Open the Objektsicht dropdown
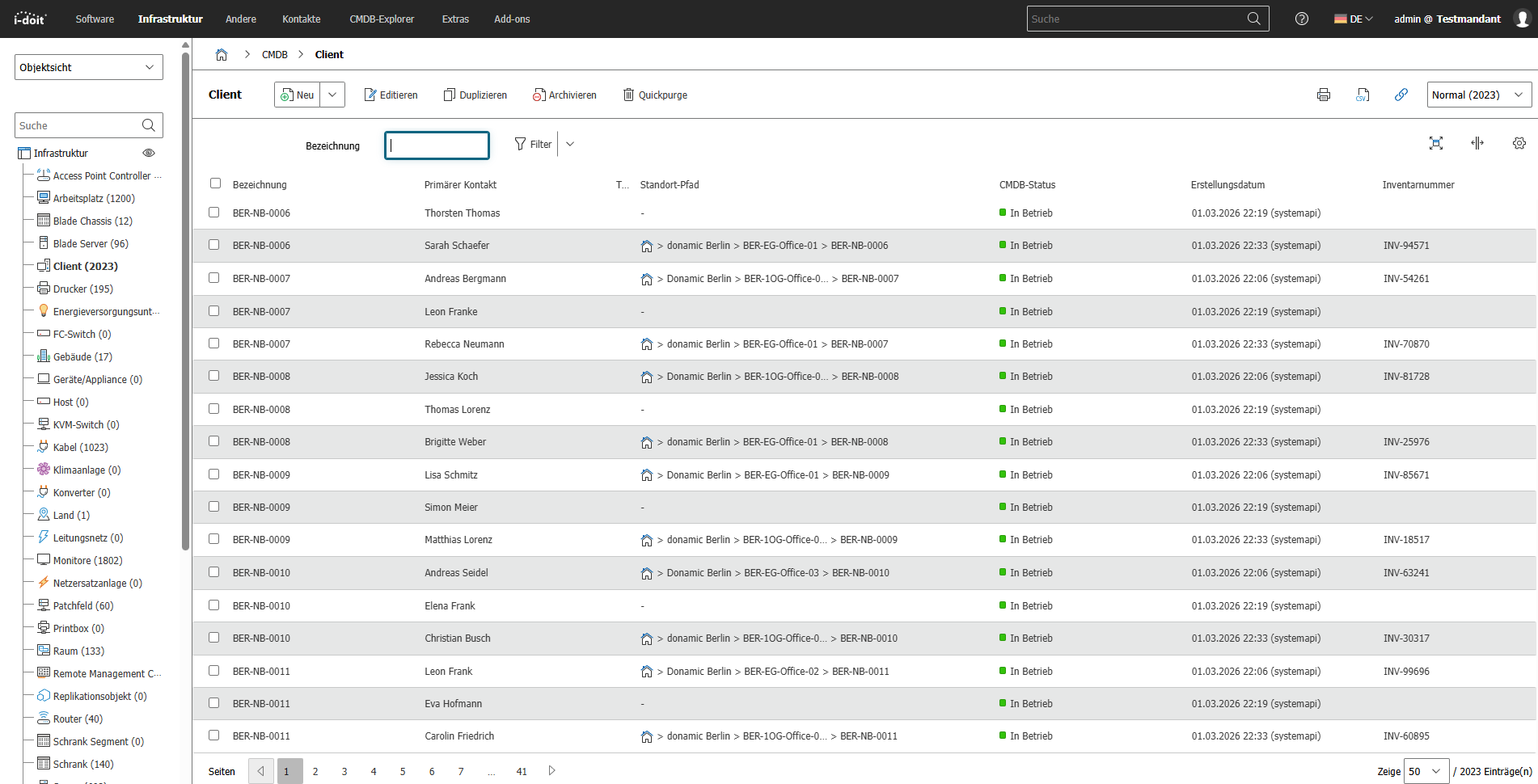1538x784 pixels. coord(89,67)
